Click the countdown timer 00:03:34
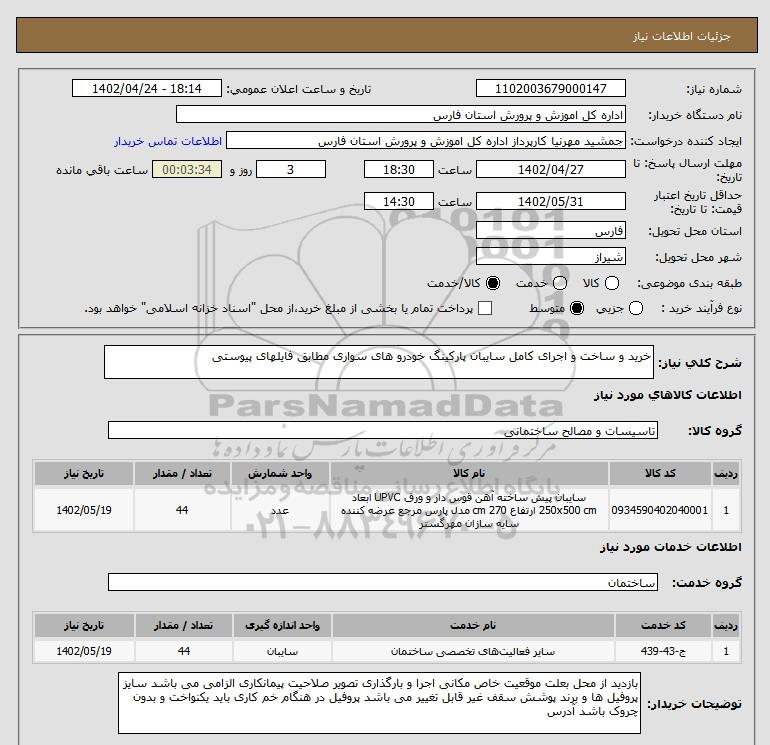Screen dimensions: 770x745 tap(187, 169)
